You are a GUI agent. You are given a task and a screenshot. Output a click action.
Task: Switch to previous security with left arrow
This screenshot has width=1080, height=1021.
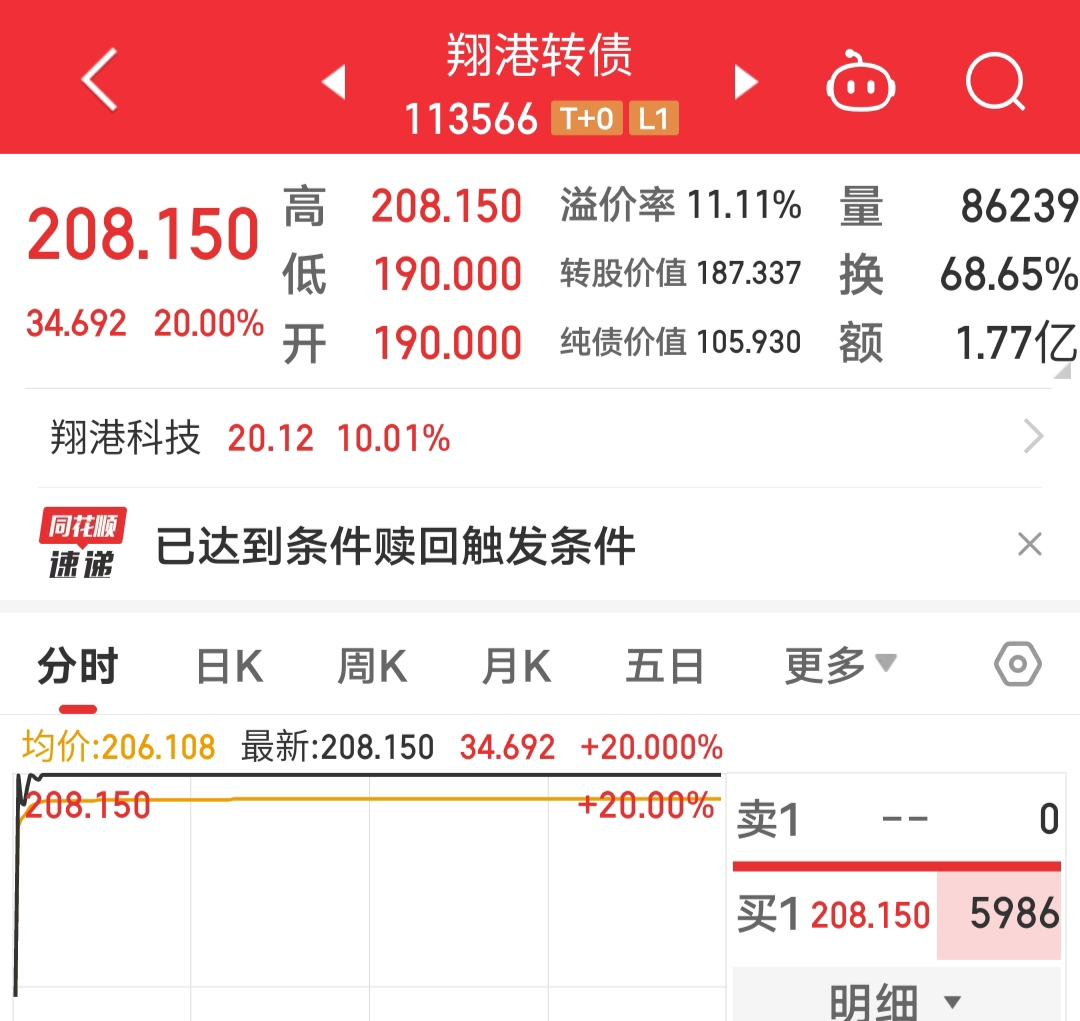tap(335, 82)
